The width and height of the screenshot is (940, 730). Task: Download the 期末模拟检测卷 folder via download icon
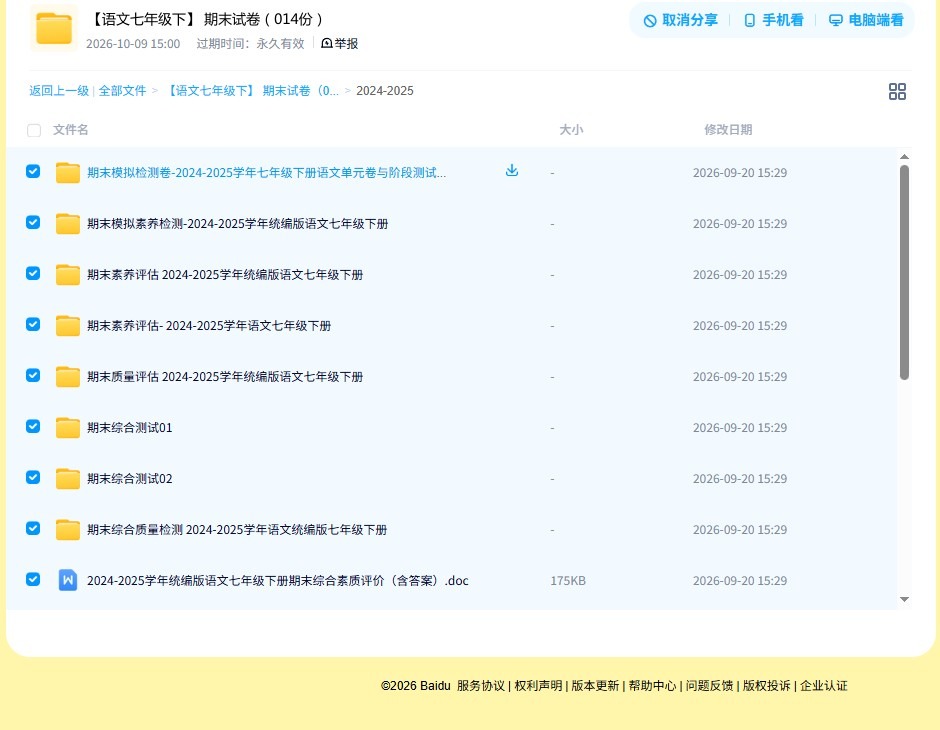(x=511, y=171)
